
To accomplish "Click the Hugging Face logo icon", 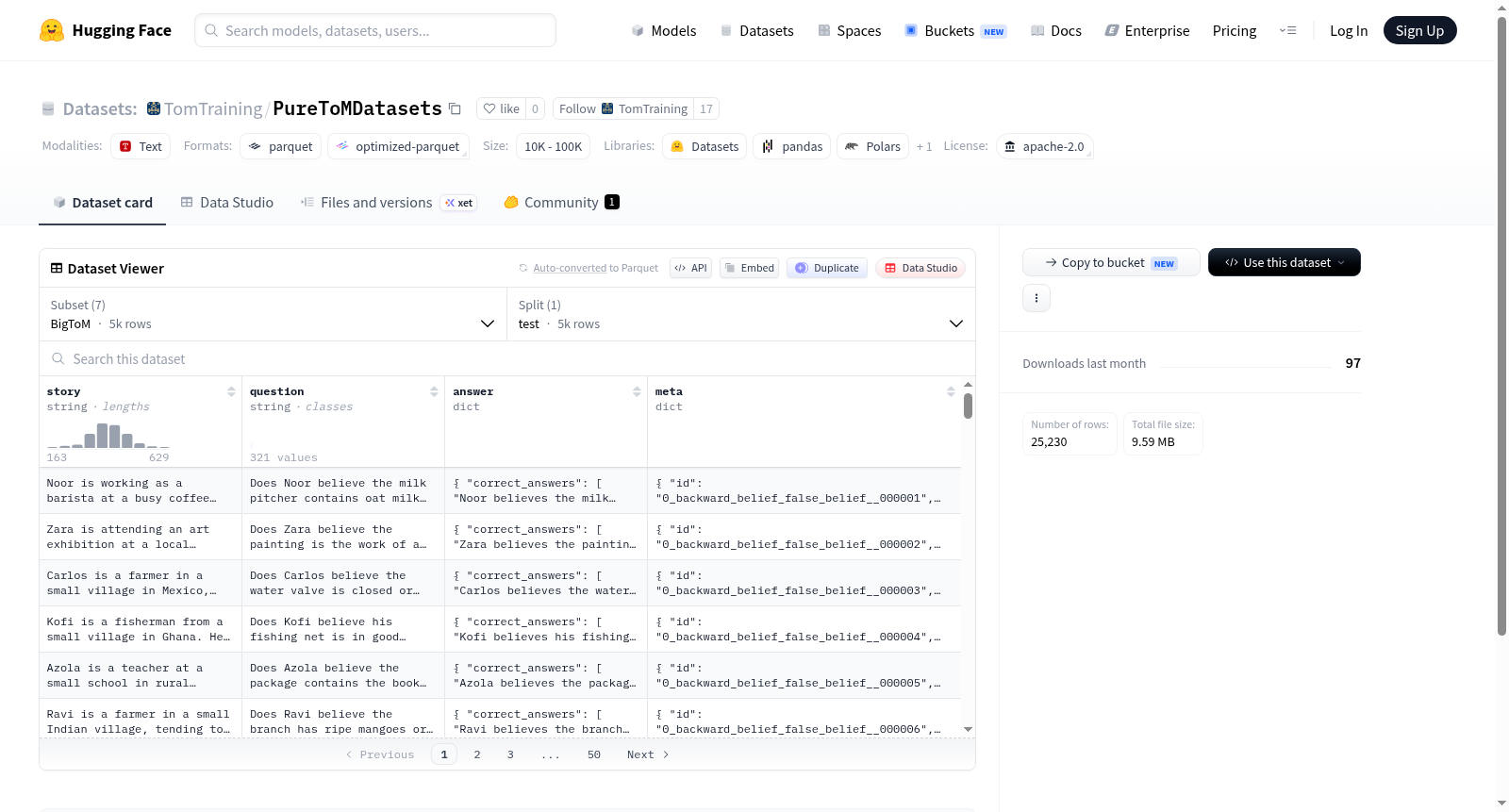I will pos(52,30).
